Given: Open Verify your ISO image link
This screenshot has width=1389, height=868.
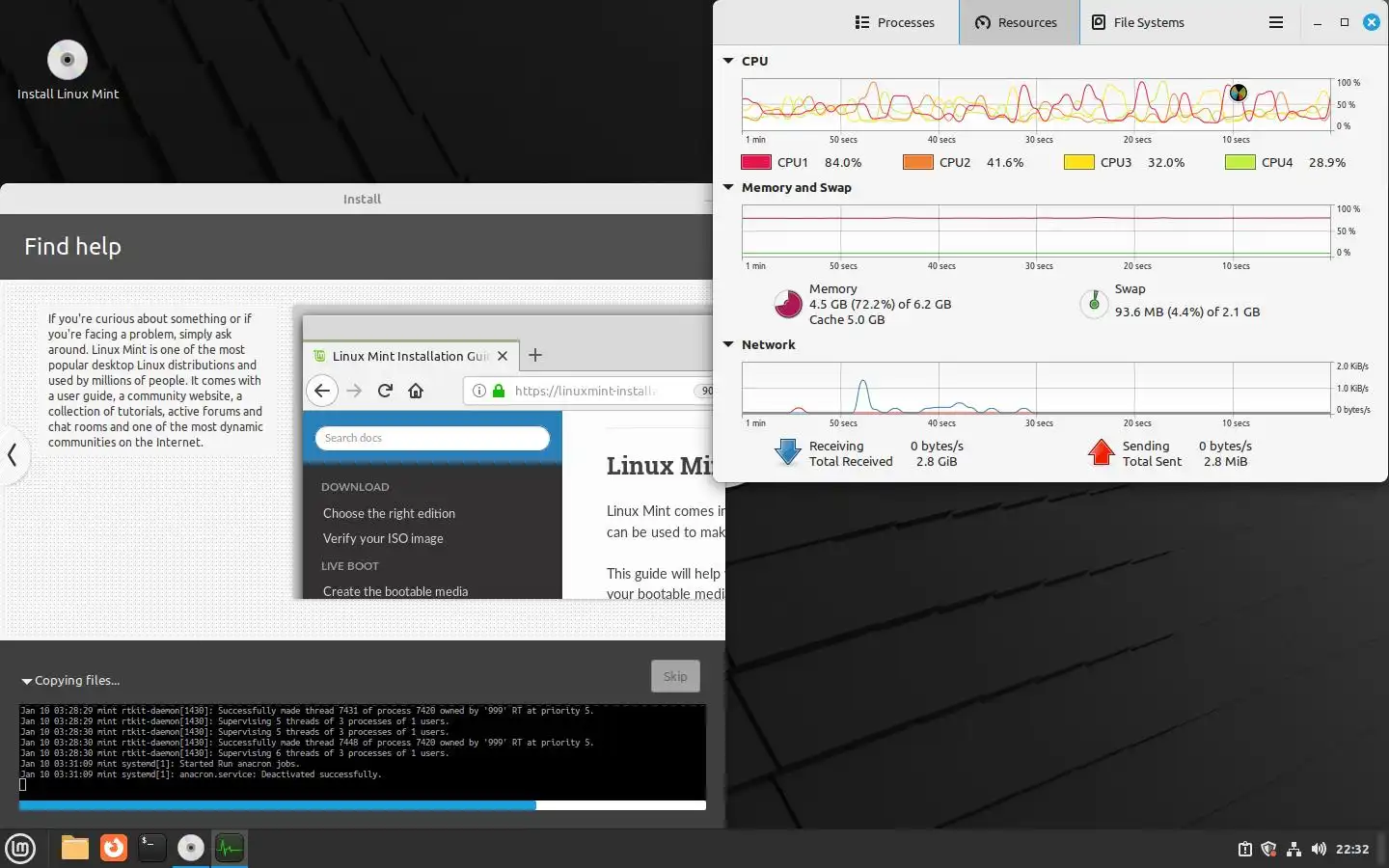Looking at the screenshot, I should point(383,538).
